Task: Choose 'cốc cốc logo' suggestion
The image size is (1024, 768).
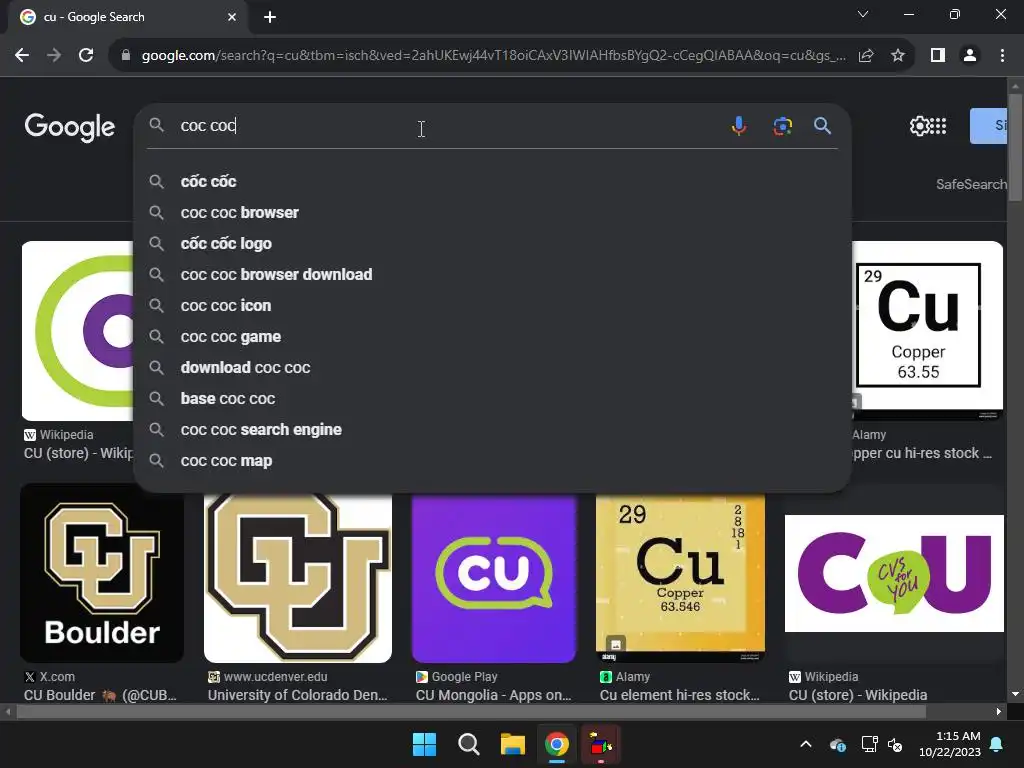Action: 492,244
